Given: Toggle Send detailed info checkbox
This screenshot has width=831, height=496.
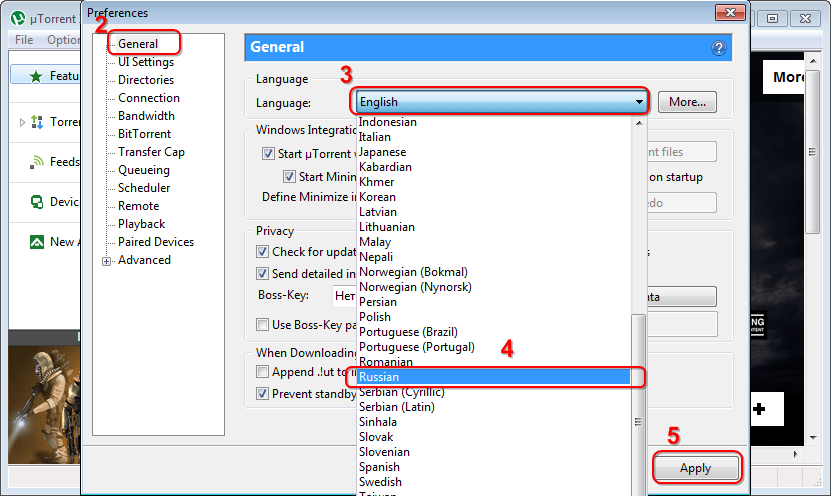Looking at the screenshot, I should point(262,273).
